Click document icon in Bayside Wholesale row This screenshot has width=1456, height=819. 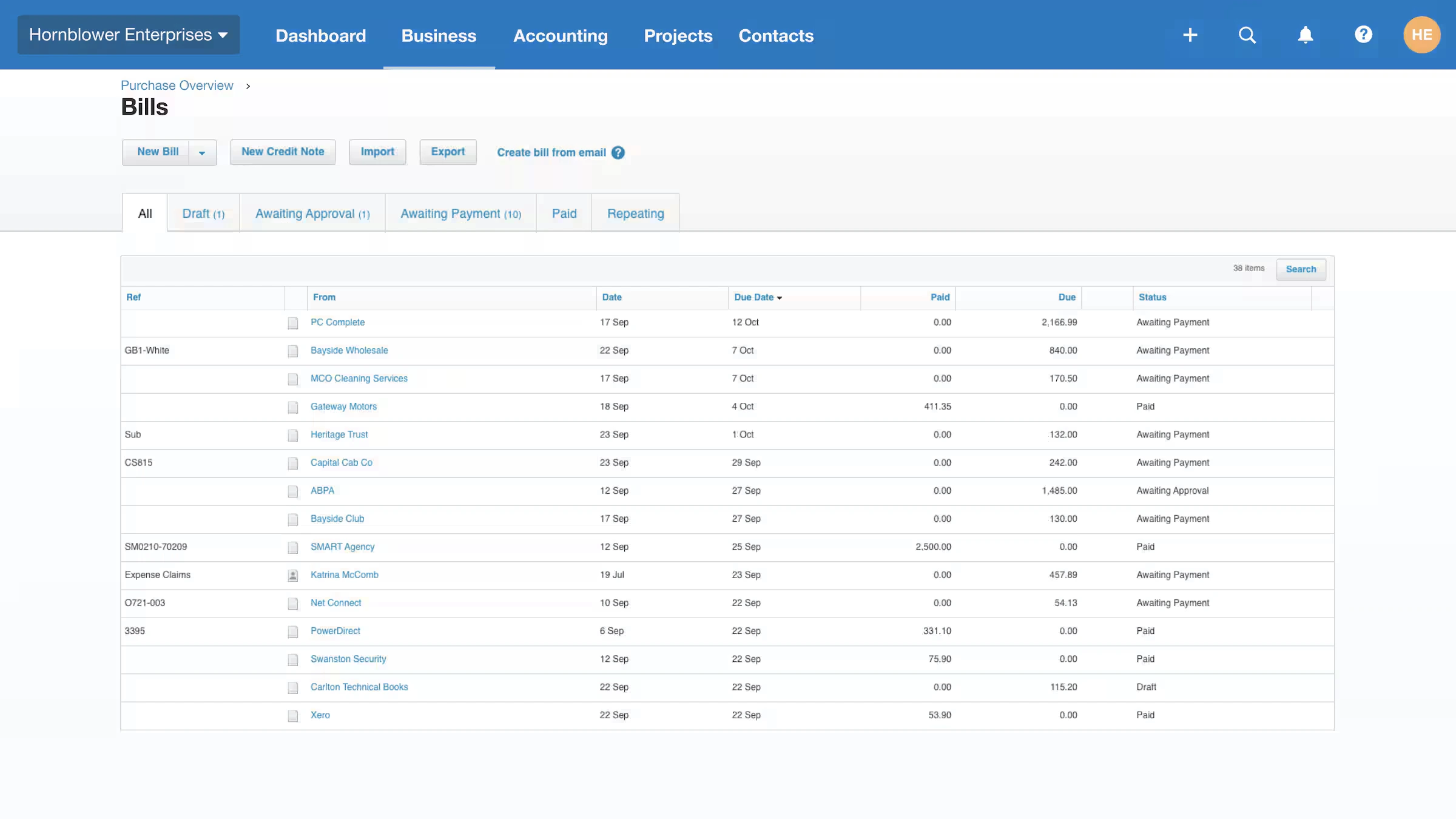tap(293, 351)
